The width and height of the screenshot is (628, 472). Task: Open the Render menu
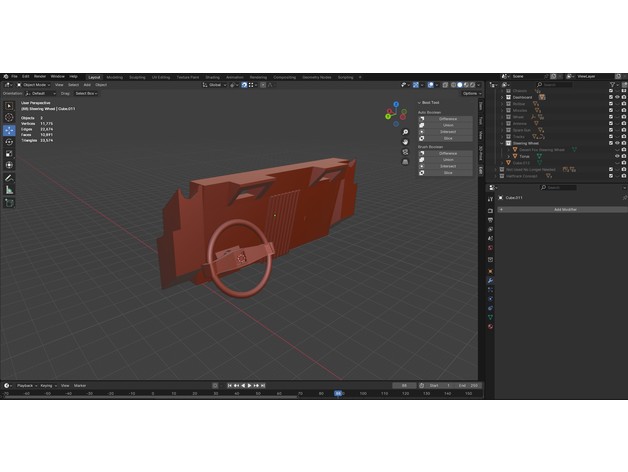41,76
